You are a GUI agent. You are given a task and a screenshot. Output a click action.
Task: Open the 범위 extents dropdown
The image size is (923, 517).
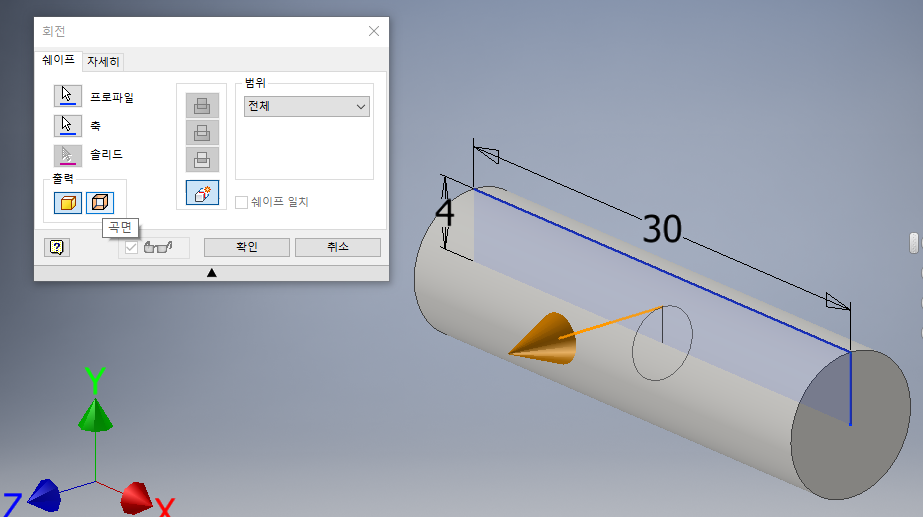click(307, 107)
